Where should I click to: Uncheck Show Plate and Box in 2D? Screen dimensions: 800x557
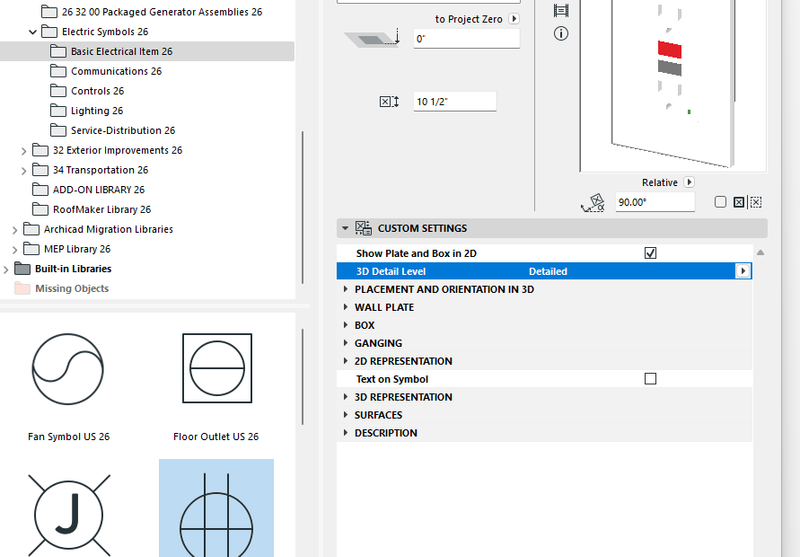651,253
